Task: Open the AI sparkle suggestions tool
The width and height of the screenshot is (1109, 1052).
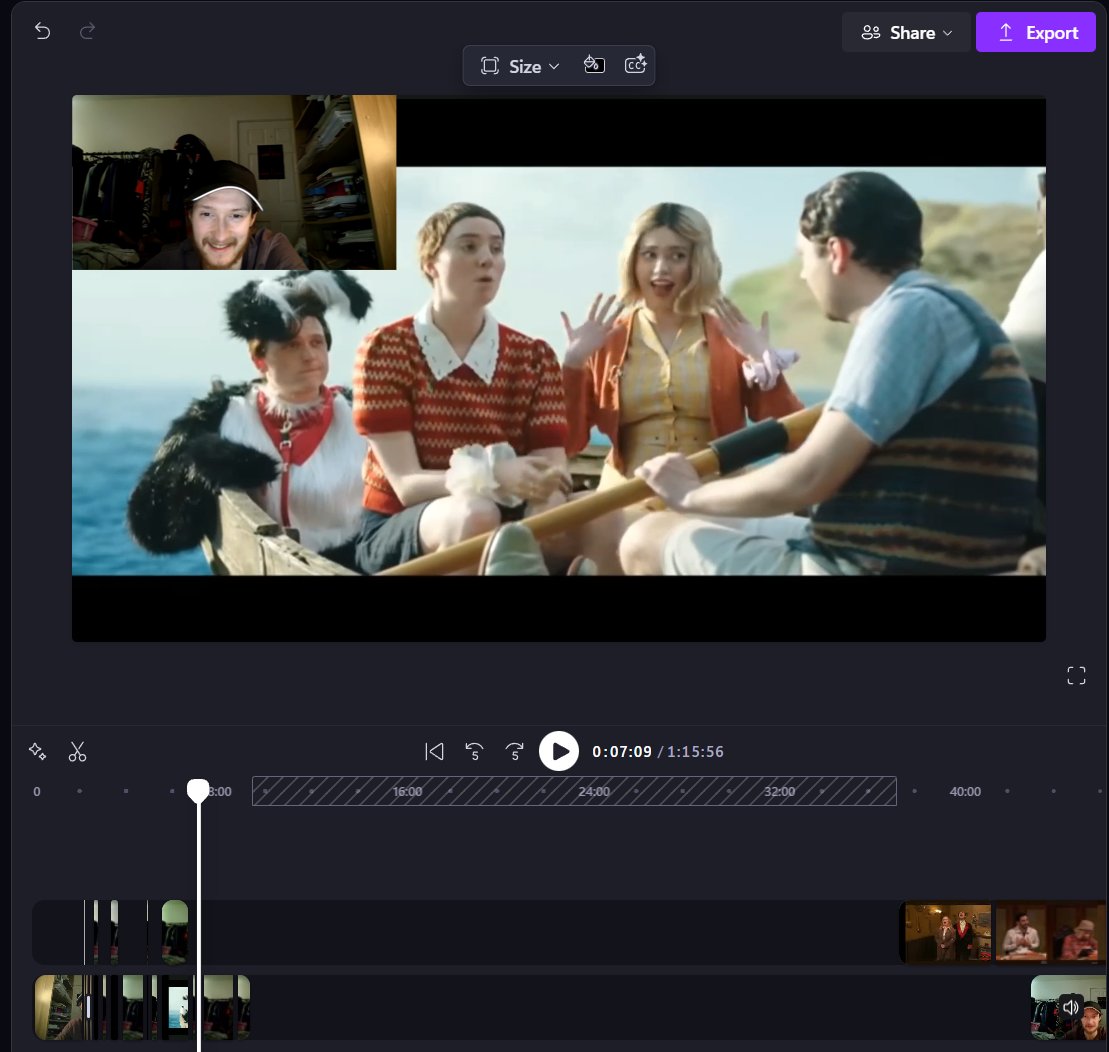Action: tap(37, 751)
